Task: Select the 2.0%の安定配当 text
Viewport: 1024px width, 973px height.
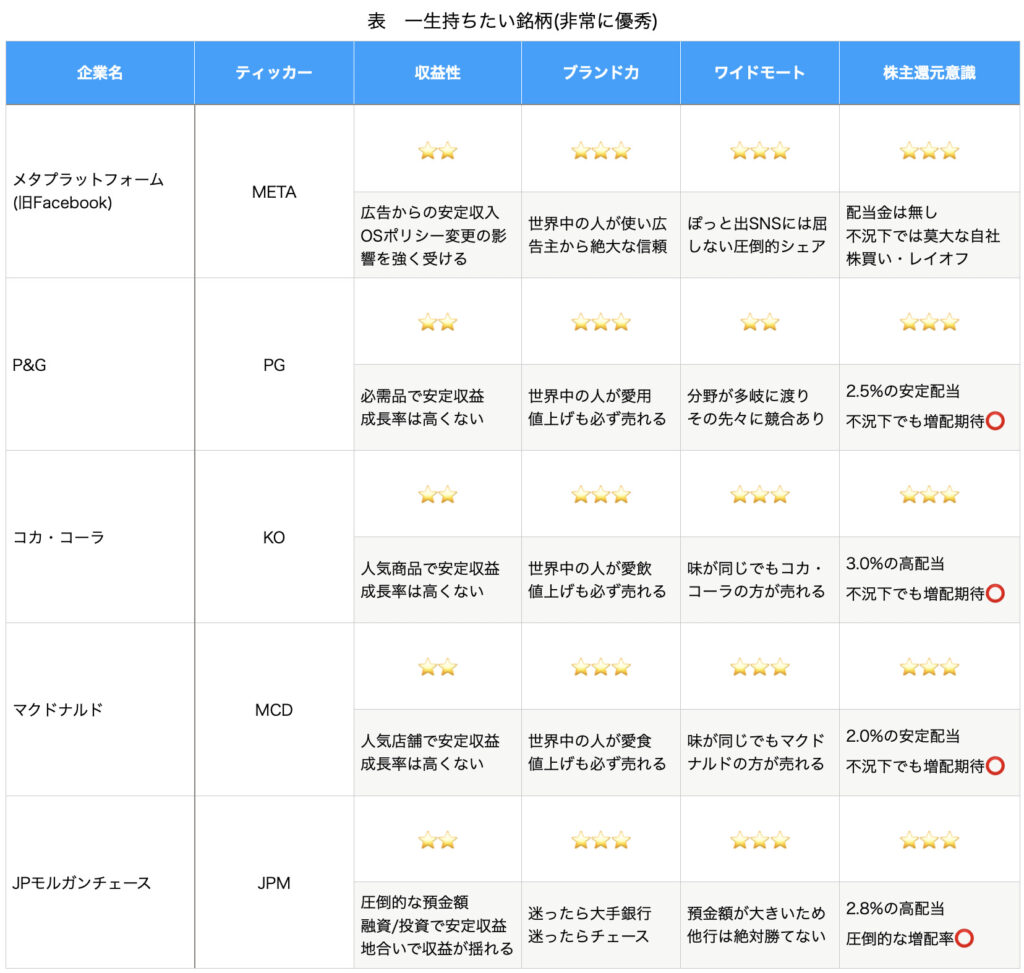Action: tap(903, 736)
